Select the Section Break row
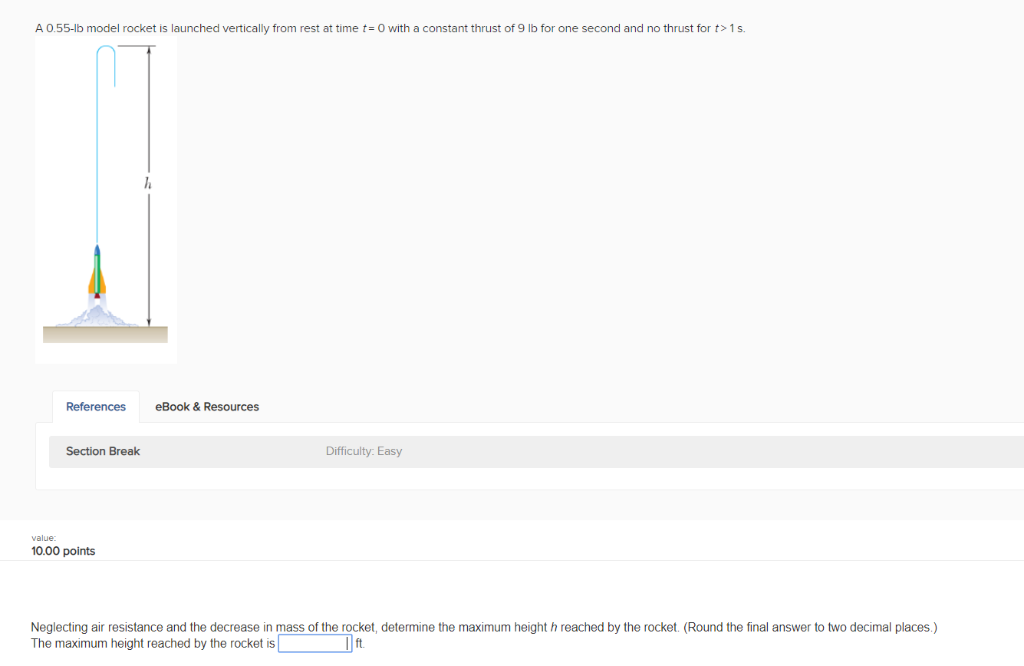This screenshot has width=1024, height=666. 536,451
